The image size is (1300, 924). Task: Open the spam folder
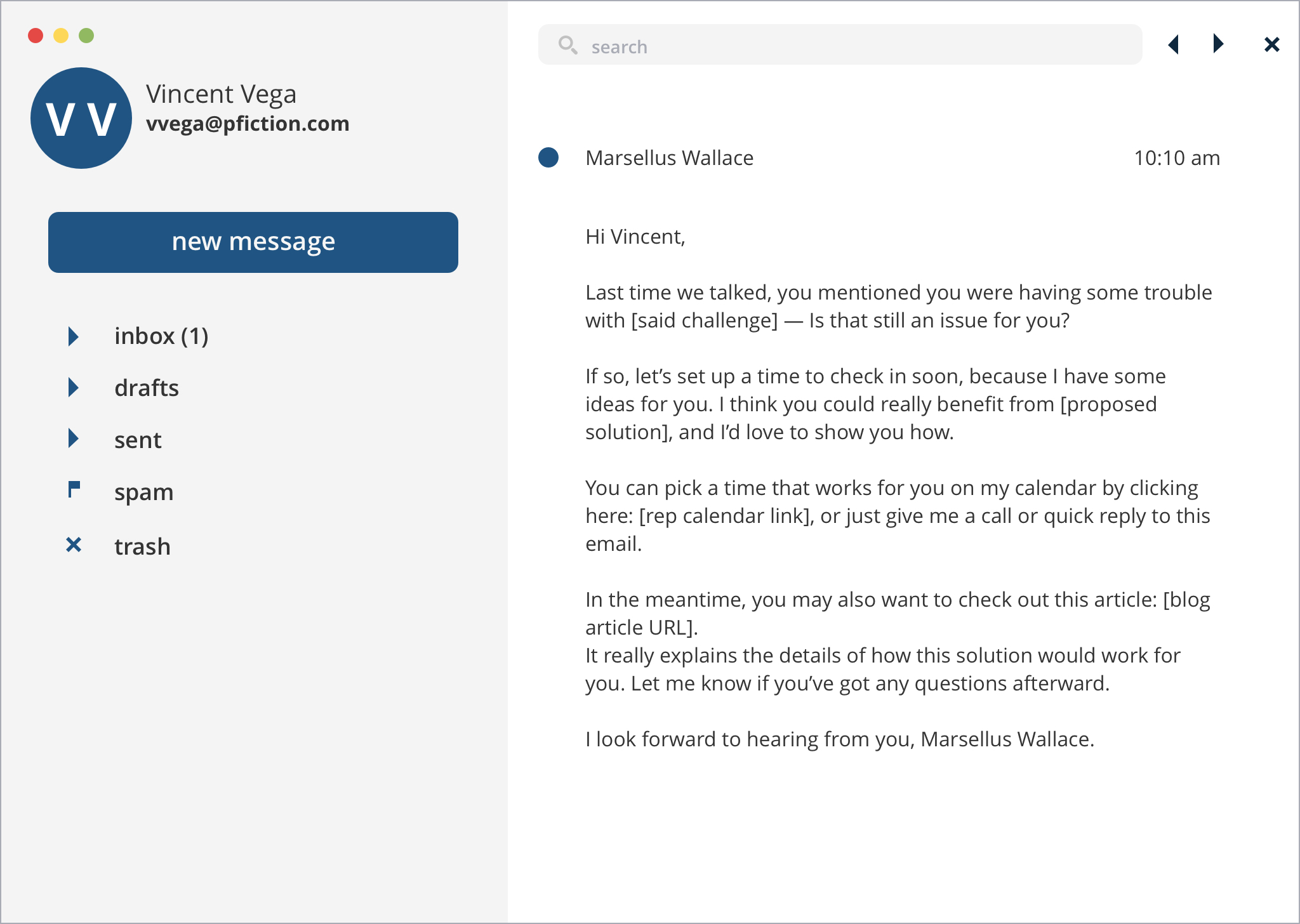tap(143, 492)
